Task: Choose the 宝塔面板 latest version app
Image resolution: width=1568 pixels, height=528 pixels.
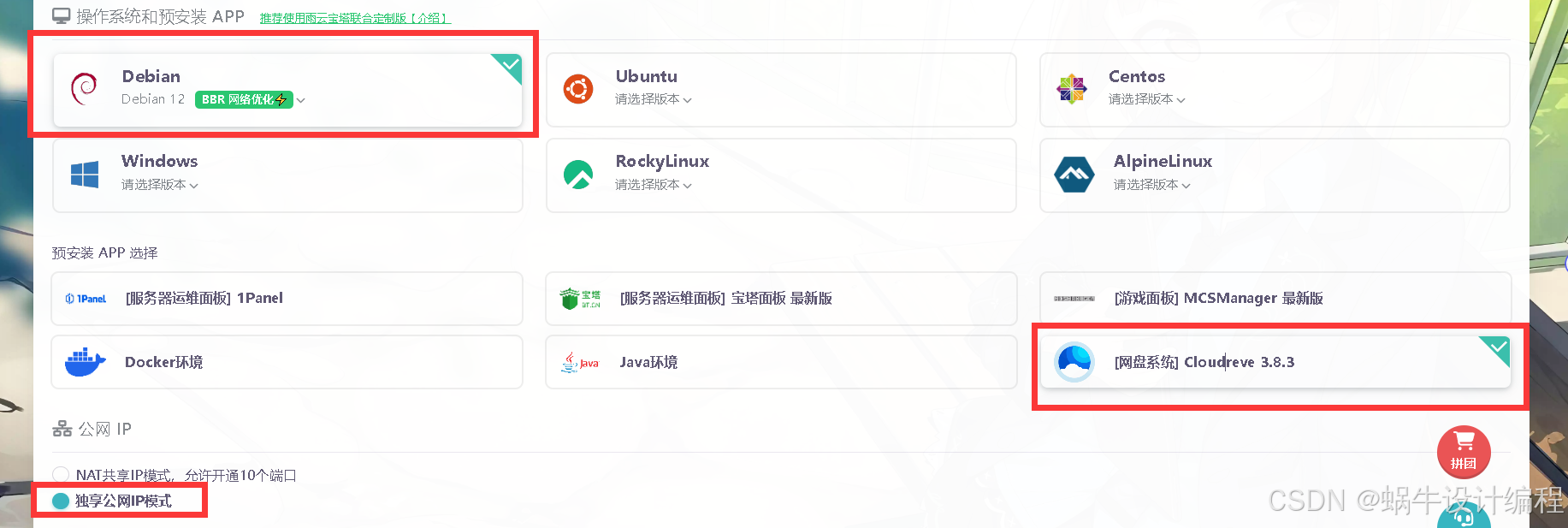Action: pyautogui.click(x=781, y=299)
